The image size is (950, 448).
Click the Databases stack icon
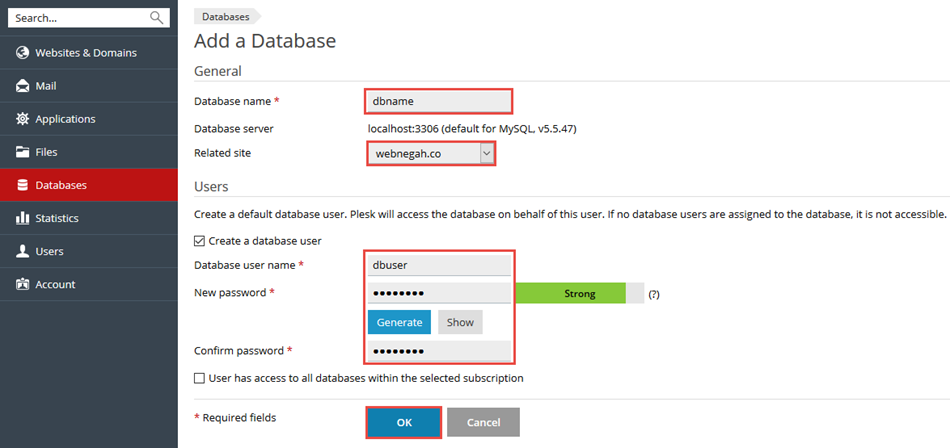(22, 185)
